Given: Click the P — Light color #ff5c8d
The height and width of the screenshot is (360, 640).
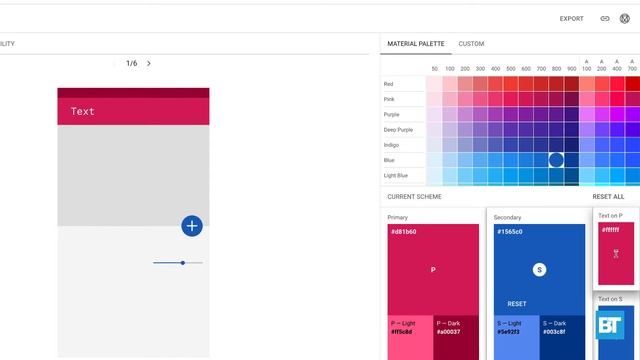Looking at the screenshot, I should coord(410,338).
